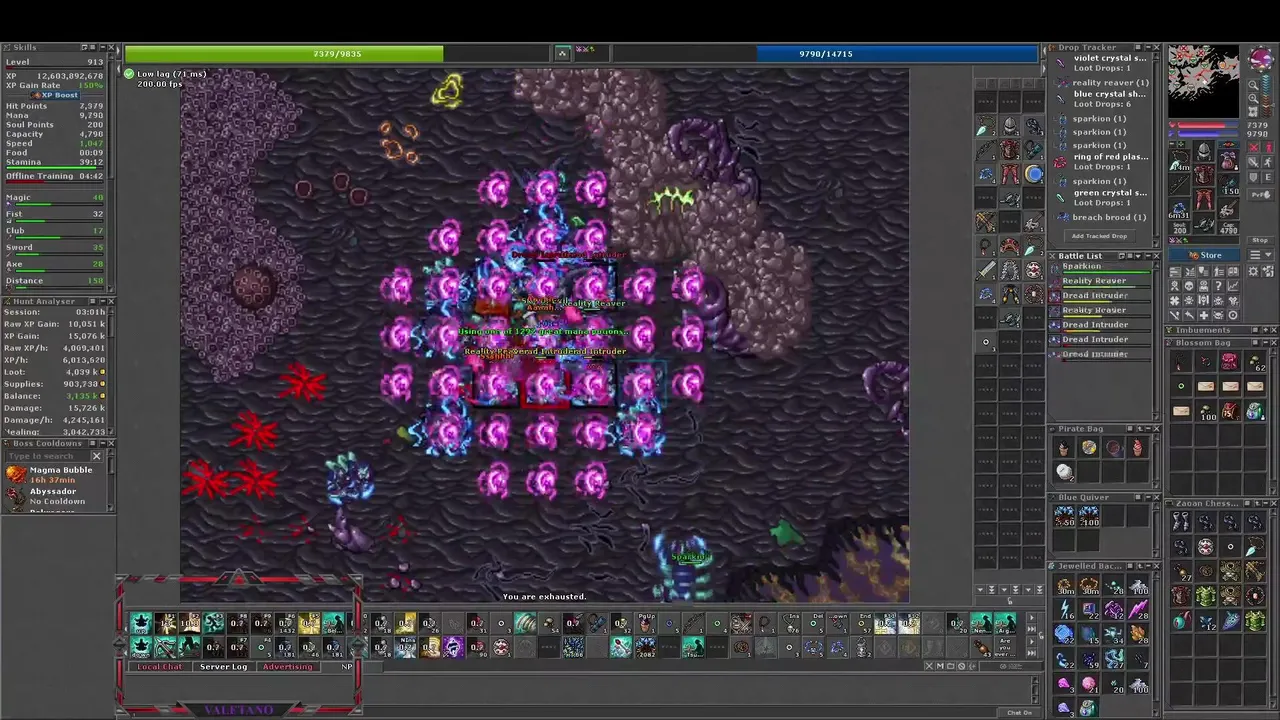Select the helmet in the equipment slots
The width and height of the screenshot is (1280, 720).
point(1204,150)
